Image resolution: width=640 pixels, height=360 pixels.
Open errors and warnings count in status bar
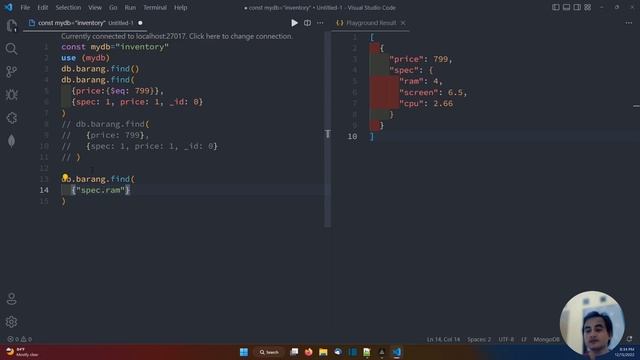[19, 339]
